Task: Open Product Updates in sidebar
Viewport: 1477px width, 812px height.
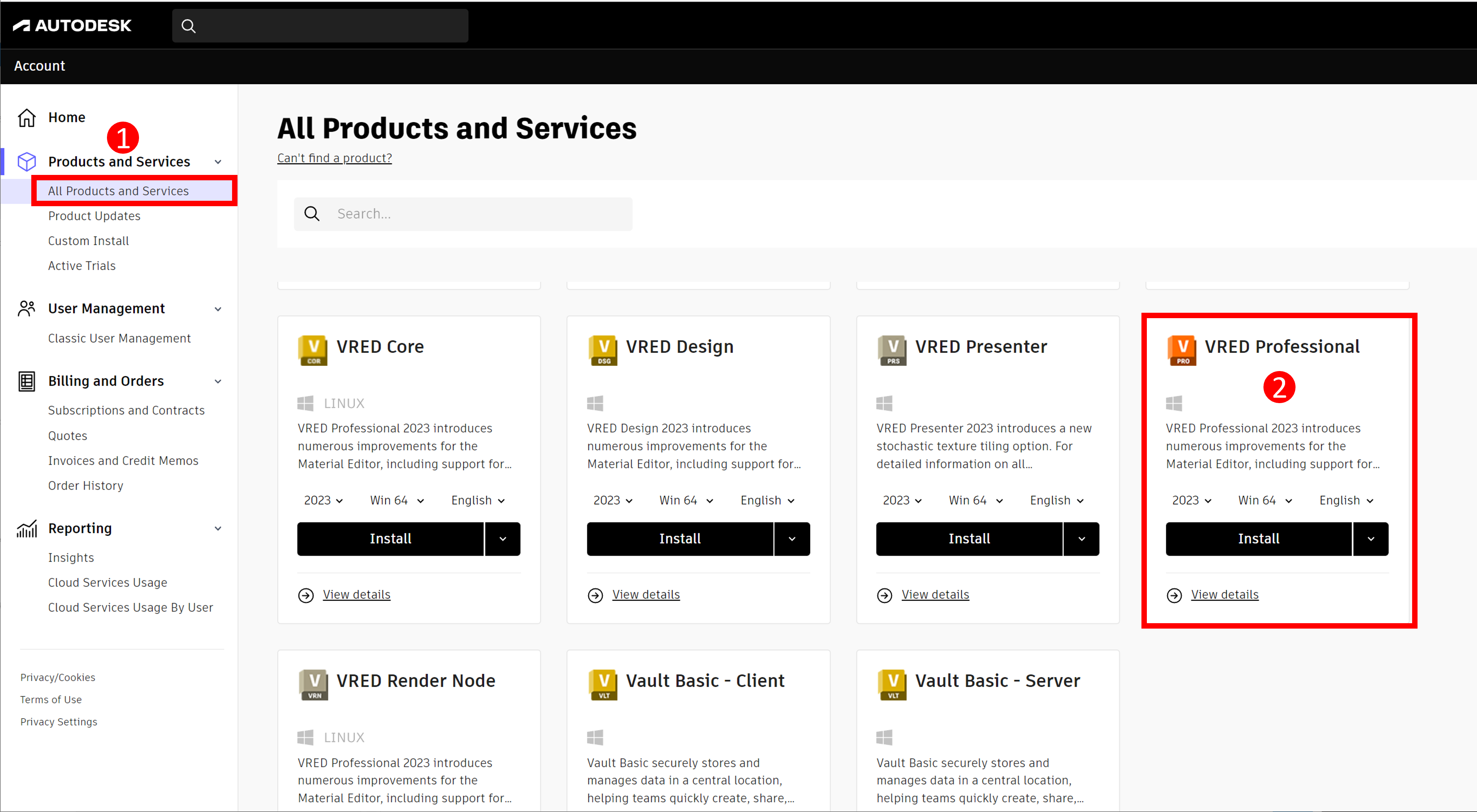Action: pos(94,216)
